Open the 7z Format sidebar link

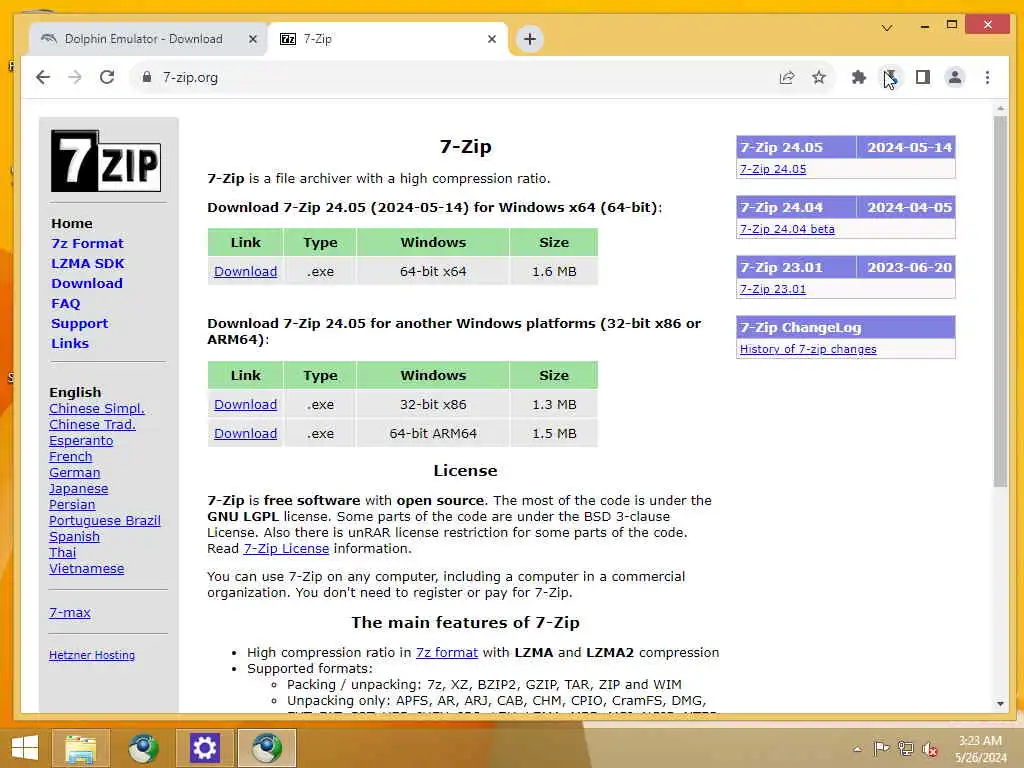(87, 244)
